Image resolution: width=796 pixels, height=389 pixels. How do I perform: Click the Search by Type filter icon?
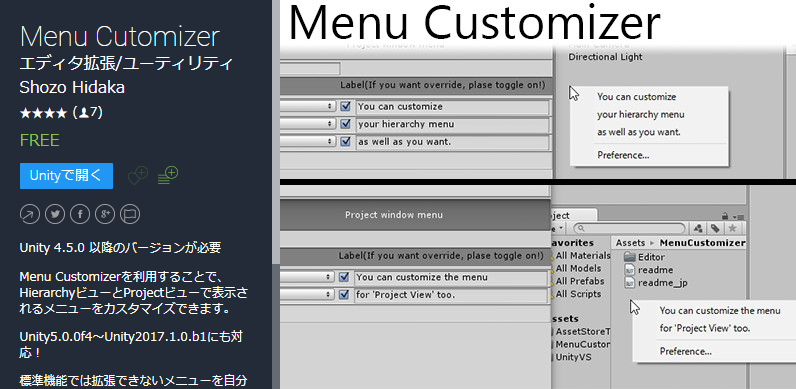(x=699, y=228)
